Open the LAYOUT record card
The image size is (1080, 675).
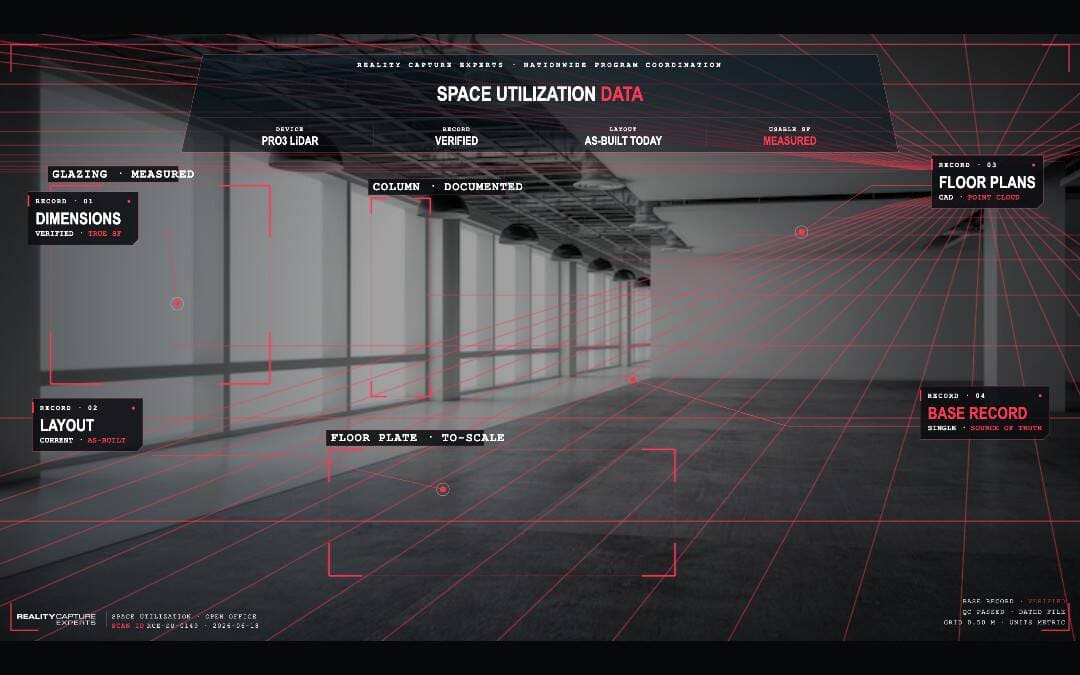[87, 424]
